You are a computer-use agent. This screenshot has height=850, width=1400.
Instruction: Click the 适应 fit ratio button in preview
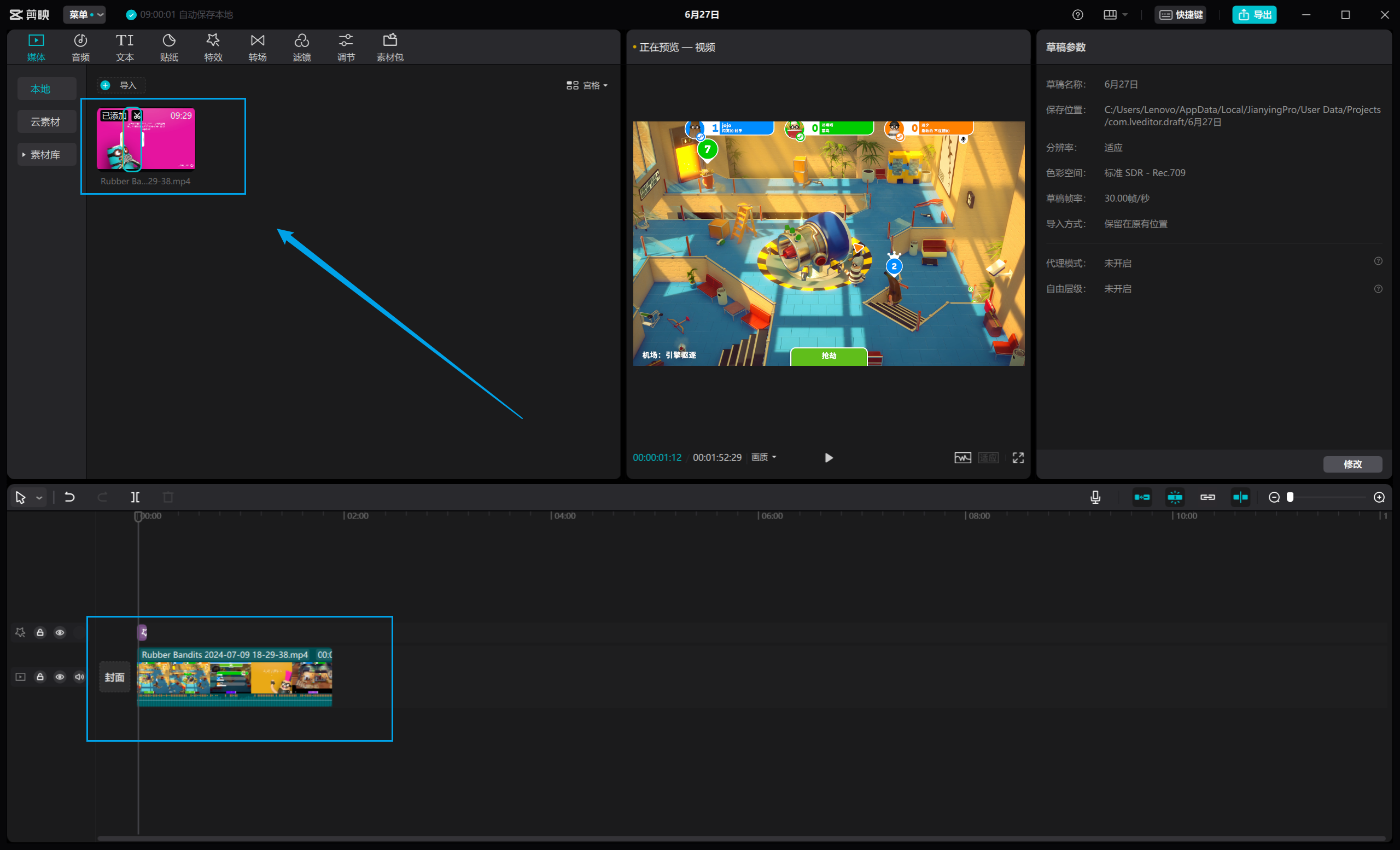[x=988, y=457]
